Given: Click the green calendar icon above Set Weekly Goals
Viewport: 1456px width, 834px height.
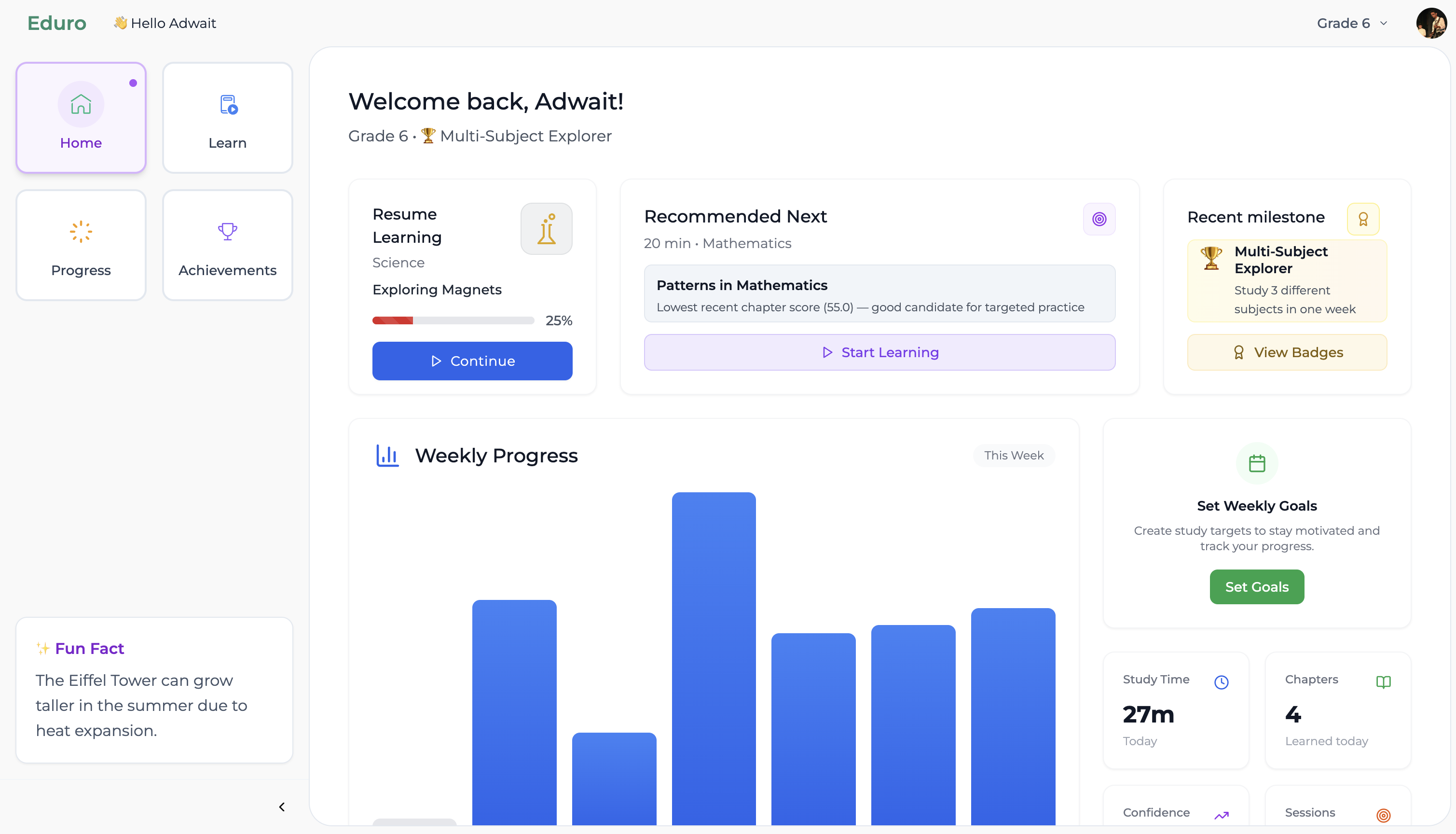Looking at the screenshot, I should [1256, 463].
